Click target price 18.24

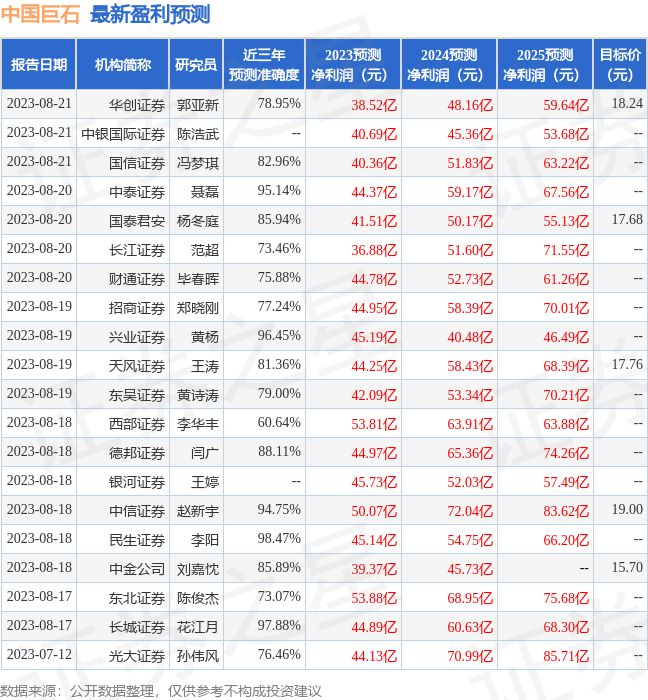(x=627, y=103)
